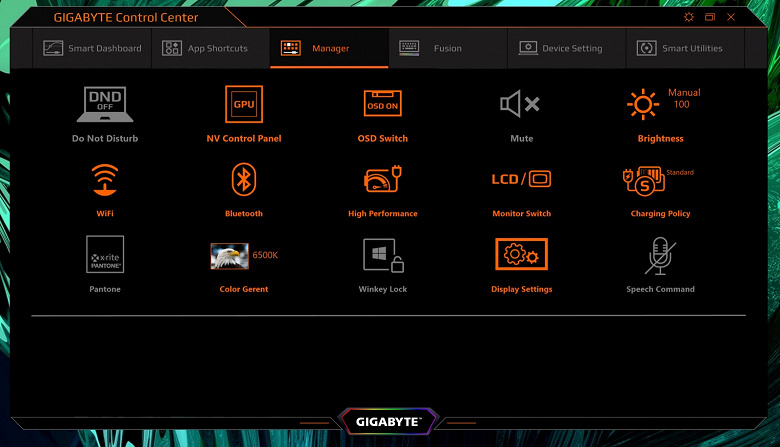Click the 'Speech Command' label

tap(660, 289)
